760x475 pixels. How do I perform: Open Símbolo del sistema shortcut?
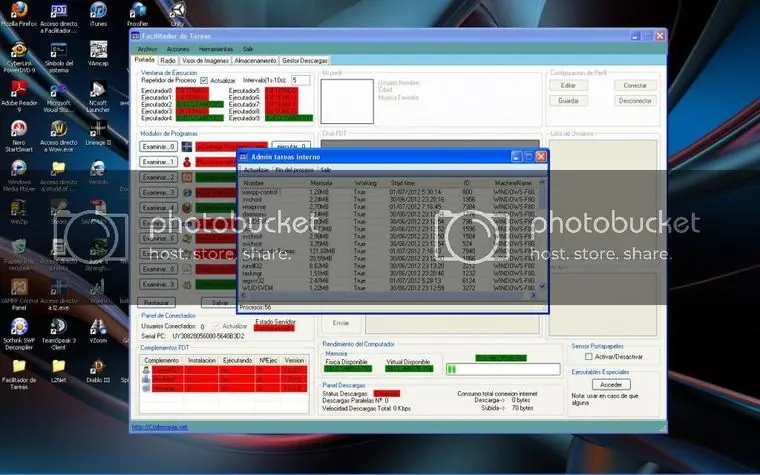59,57
